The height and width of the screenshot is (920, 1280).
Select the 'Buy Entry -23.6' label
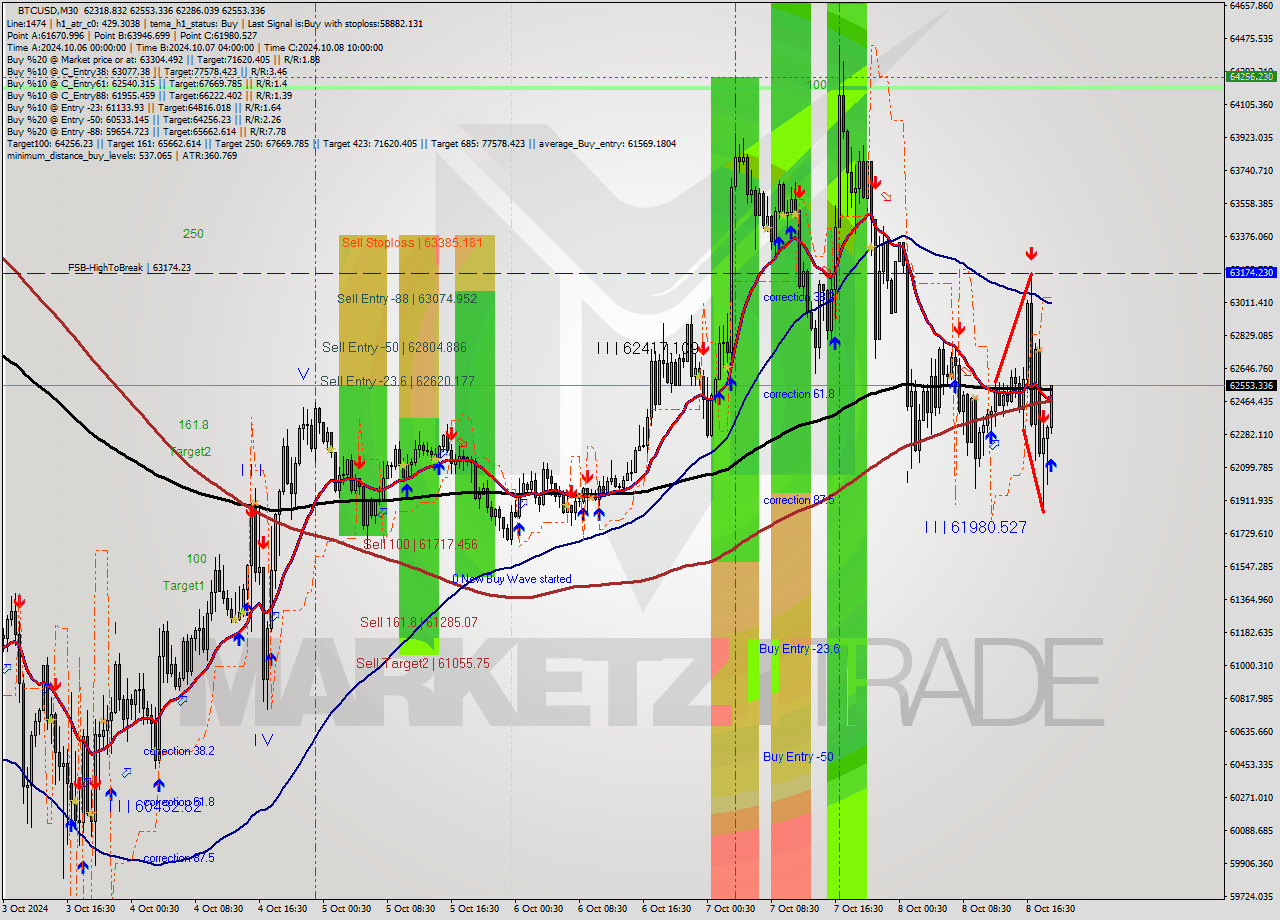click(799, 649)
